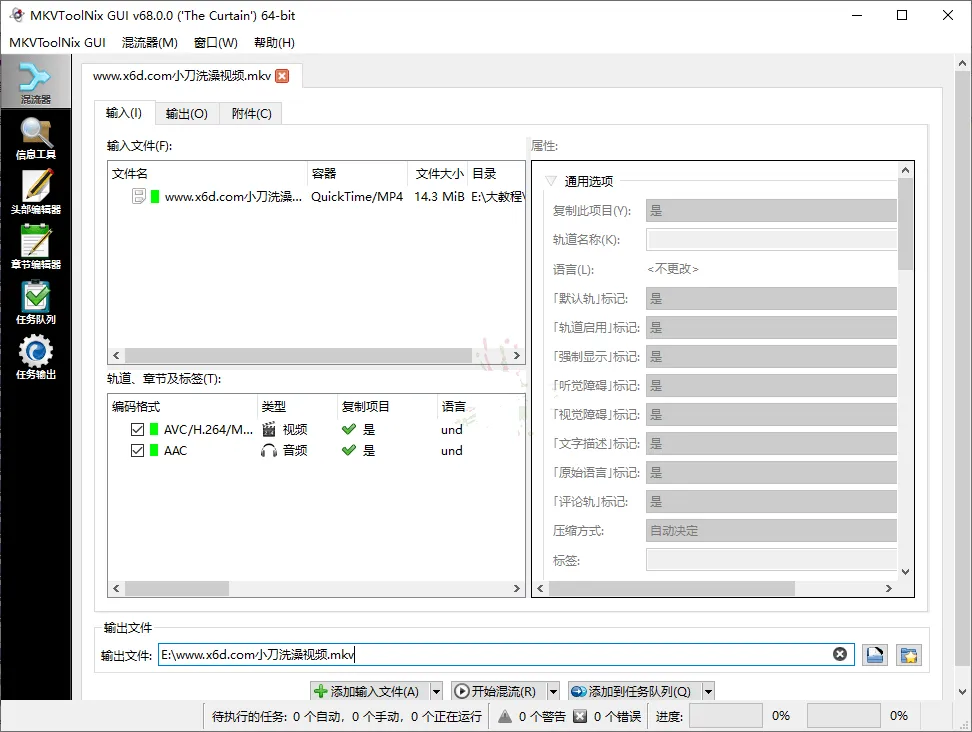Switch to the 输出(O) tab

click(187, 113)
